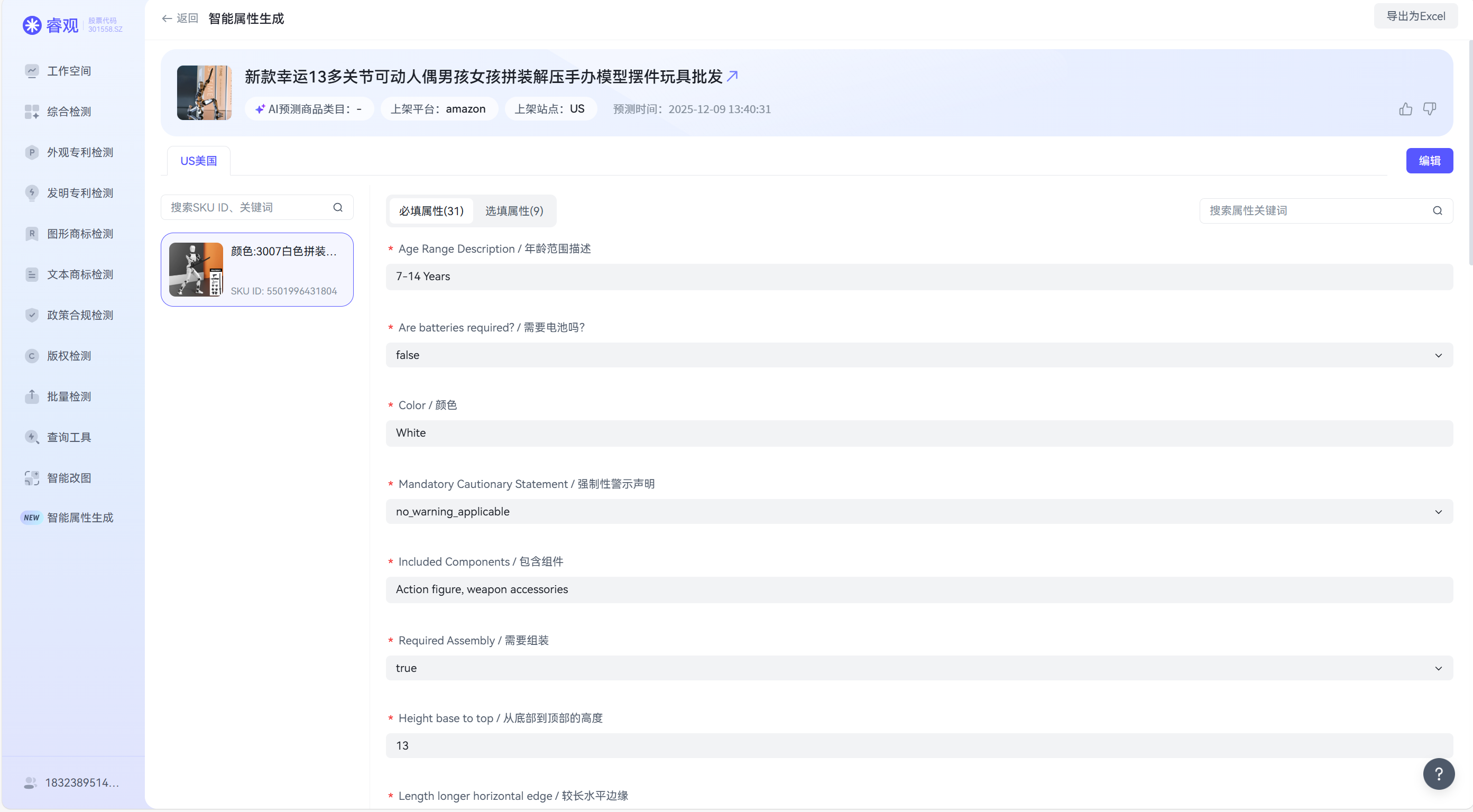The width and height of the screenshot is (1473, 812).
Task: Click search icon in SKU search box
Action: (338, 208)
